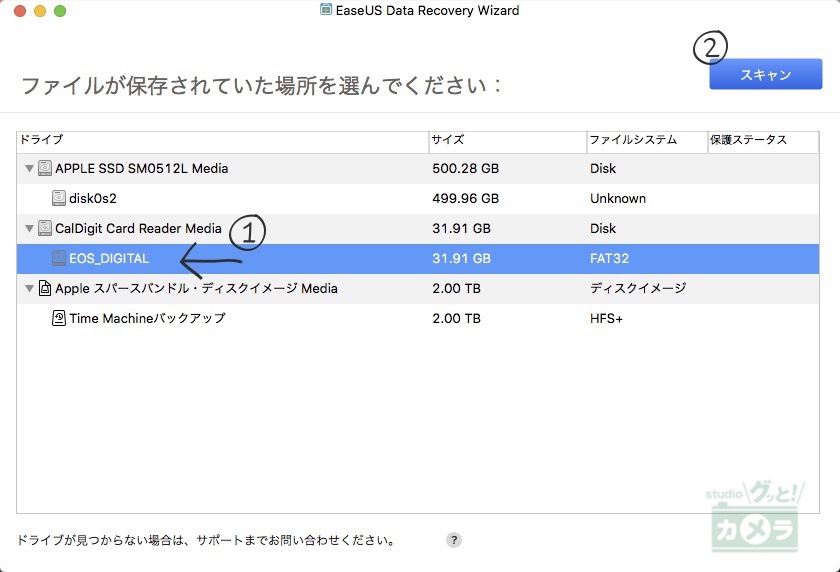Click the EOS_DIGITAL volume icon

[x=59, y=258]
